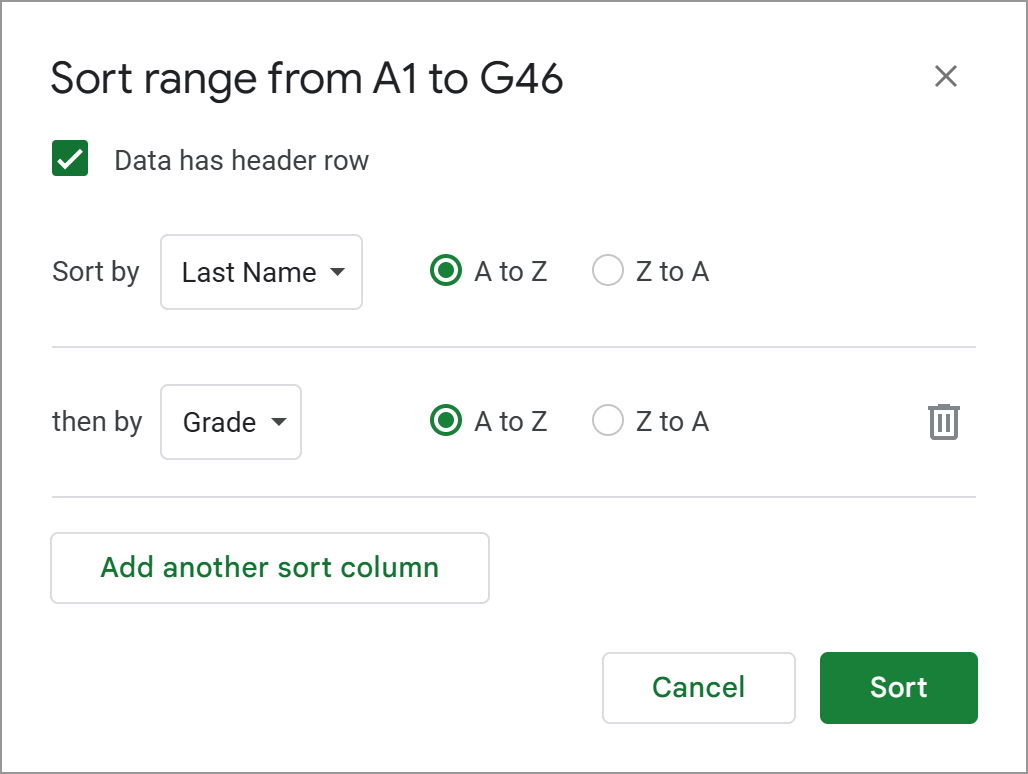Confirm 'A to Z' for the first sort

[445, 270]
